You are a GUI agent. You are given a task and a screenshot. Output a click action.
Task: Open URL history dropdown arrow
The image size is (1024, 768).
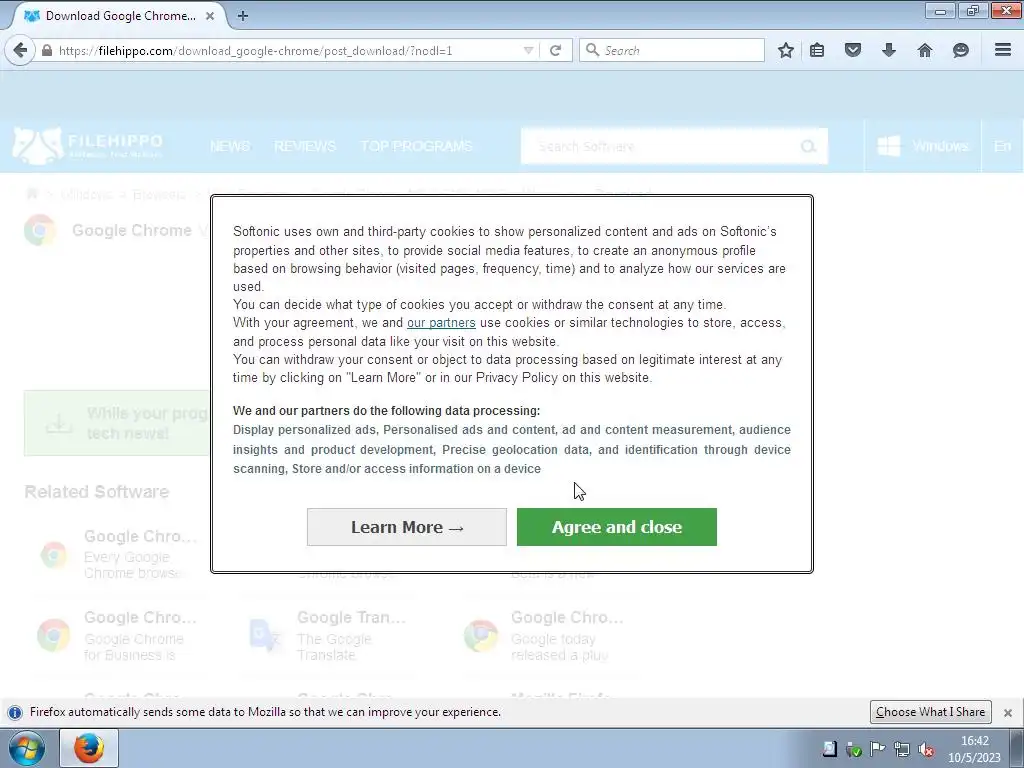pos(528,50)
